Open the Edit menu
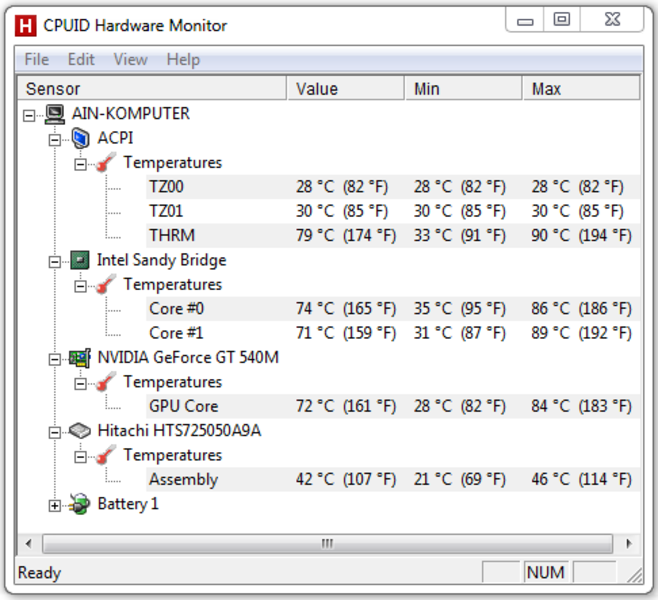Viewport: 658px width, 600px height. (x=81, y=60)
